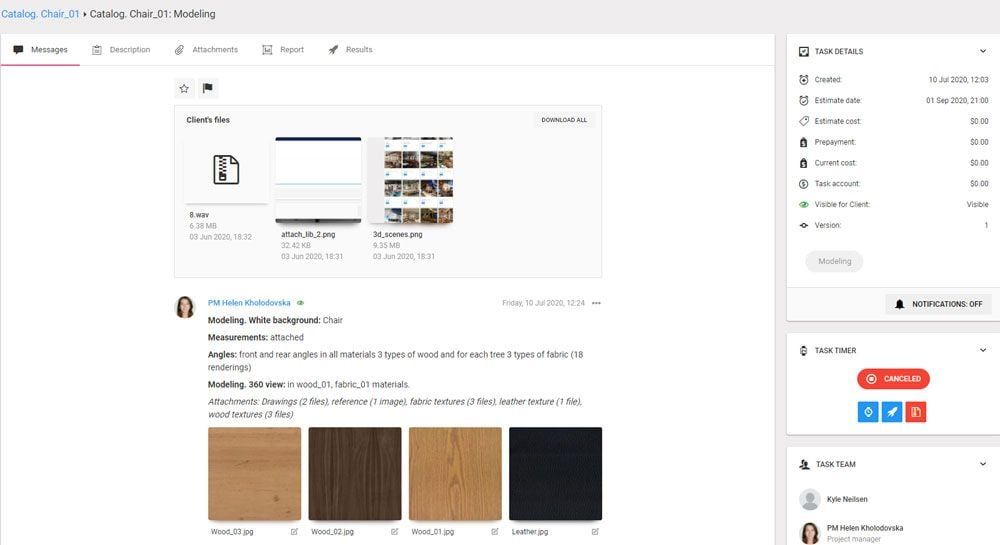The width and height of the screenshot is (1000, 545).
Task: Click PM Helen Kholodovska's avatar in Task Team
Action: coord(810,533)
